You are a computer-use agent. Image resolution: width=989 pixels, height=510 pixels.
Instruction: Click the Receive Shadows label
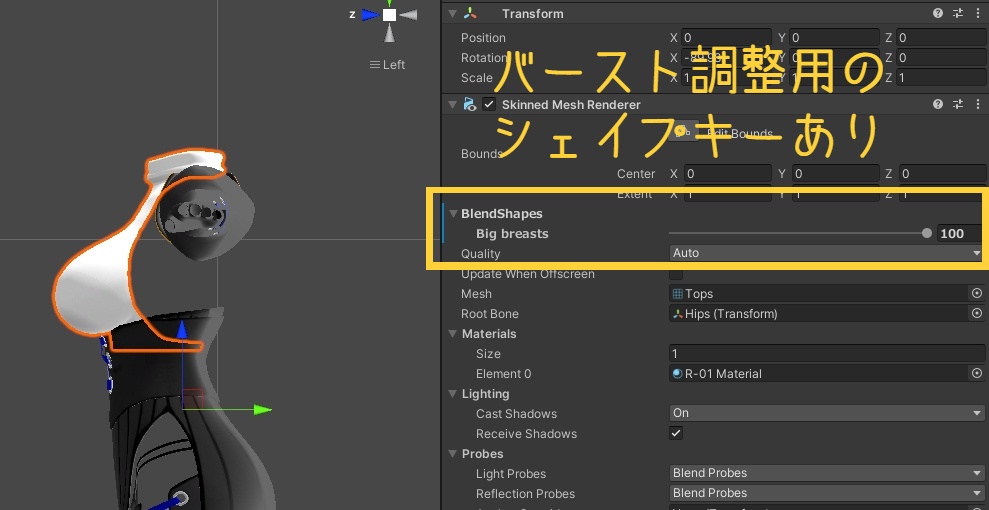tap(527, 434)
